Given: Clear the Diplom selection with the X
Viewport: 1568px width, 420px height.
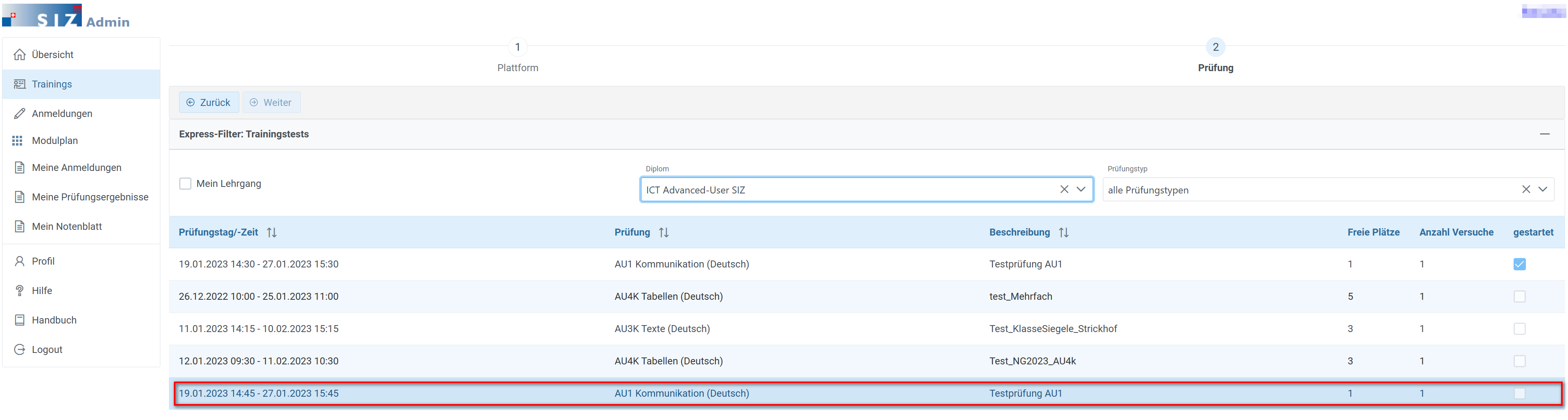Looking at the screenshot, I should [1064, 189].
